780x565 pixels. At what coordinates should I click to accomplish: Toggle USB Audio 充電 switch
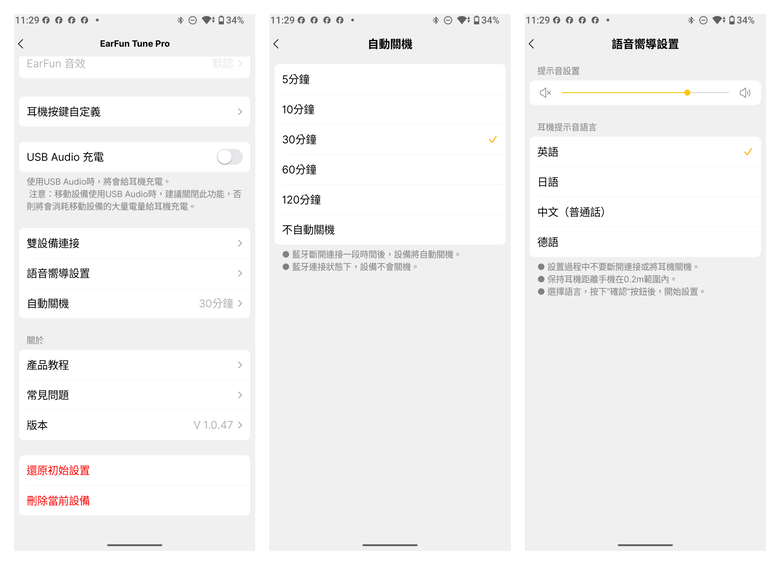[229, 157]
